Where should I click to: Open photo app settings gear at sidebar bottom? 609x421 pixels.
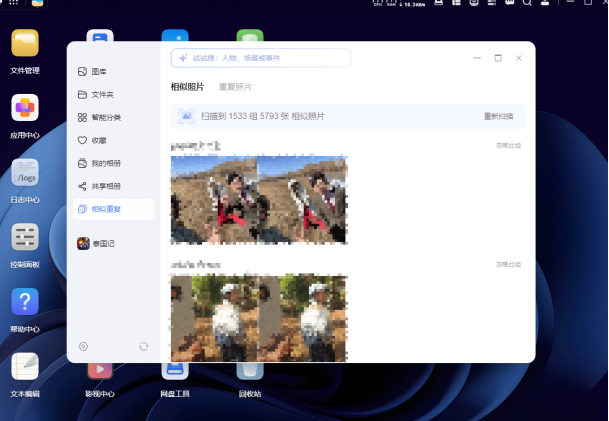(83, 346)
